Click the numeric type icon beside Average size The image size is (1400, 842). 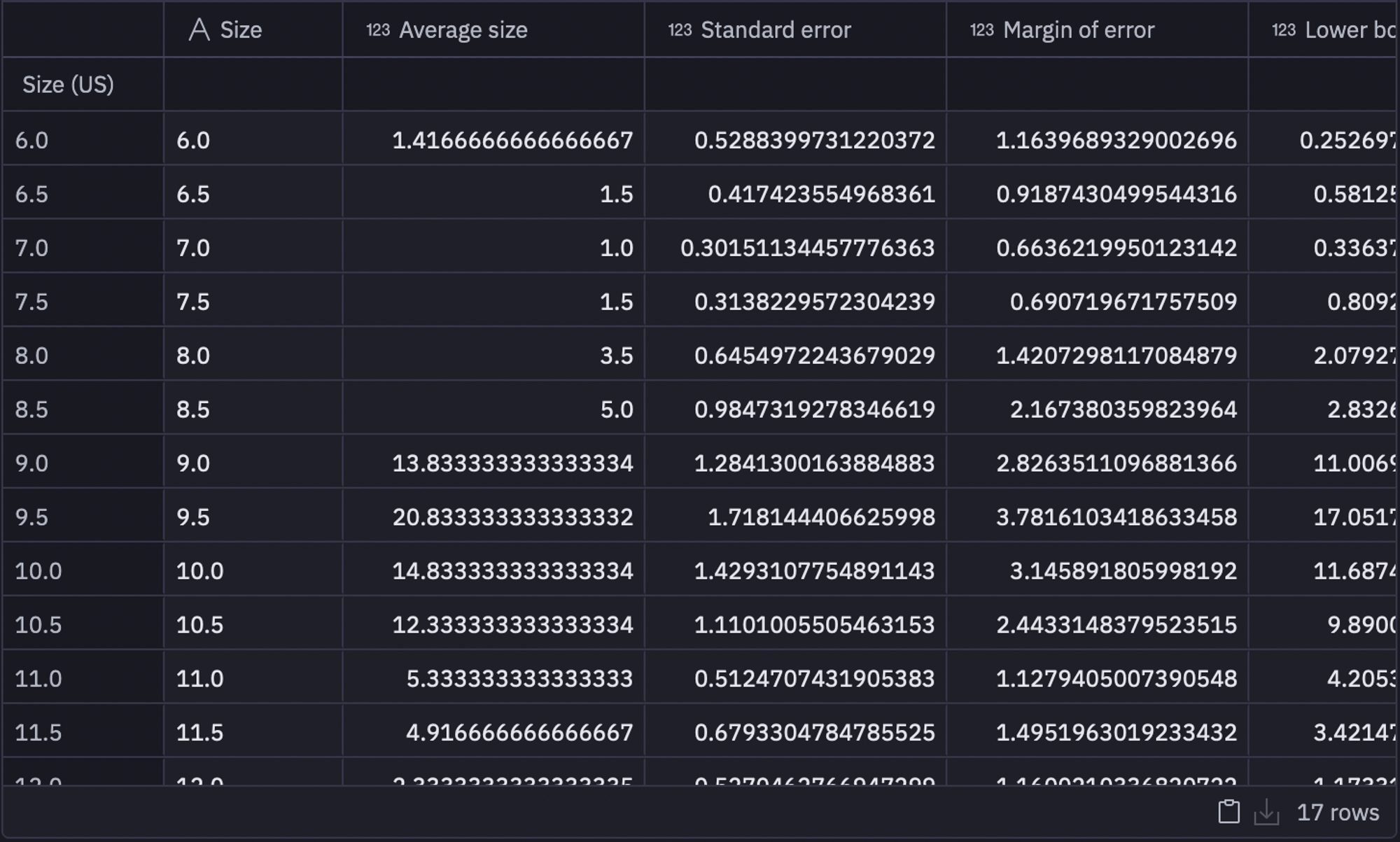point(378,30)
